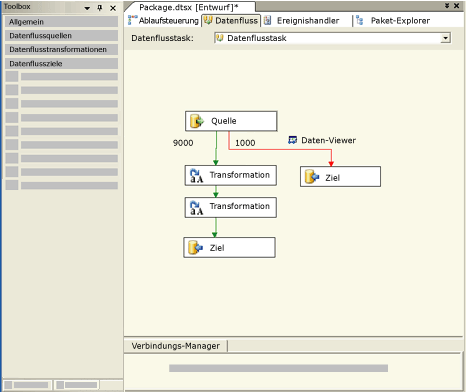Select the Ziel component under the second Transformation
This screenshot has height=392, width=466.
(229, 247)
